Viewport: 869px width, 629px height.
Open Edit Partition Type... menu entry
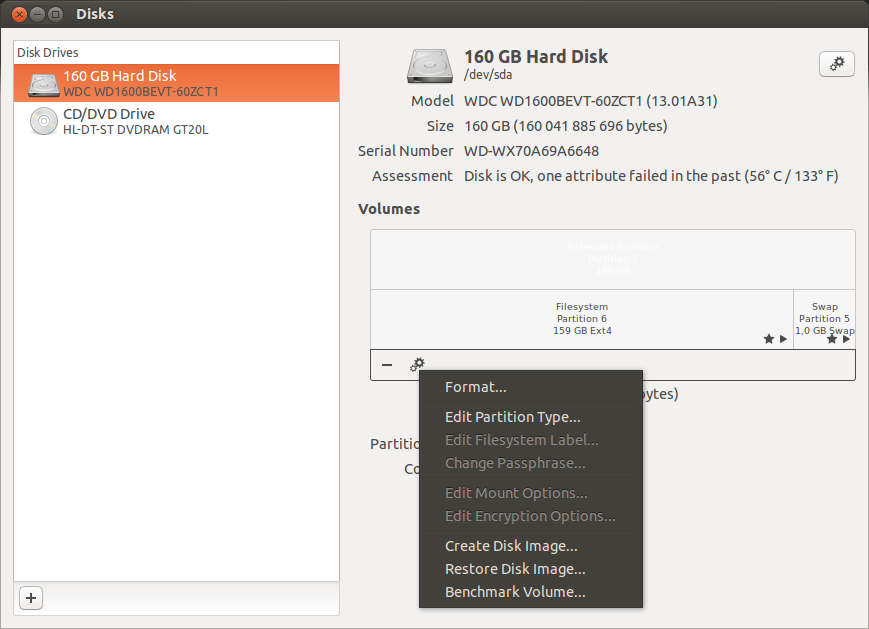pos(512,417)
